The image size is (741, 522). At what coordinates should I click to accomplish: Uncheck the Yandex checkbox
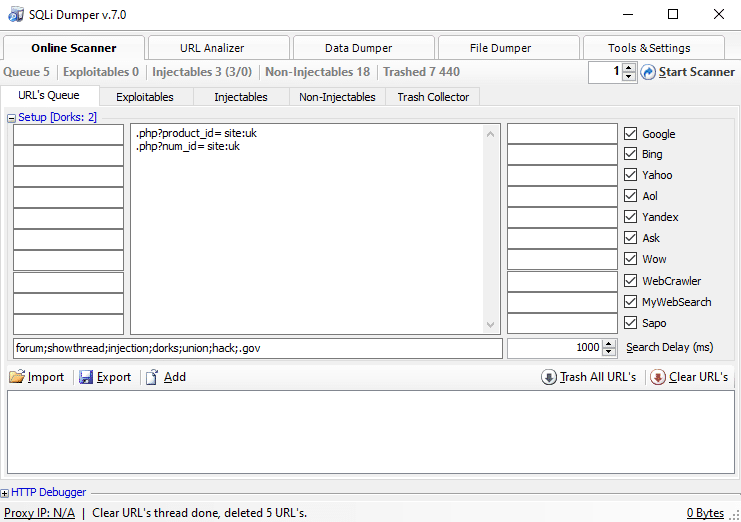tap(630, 217)
